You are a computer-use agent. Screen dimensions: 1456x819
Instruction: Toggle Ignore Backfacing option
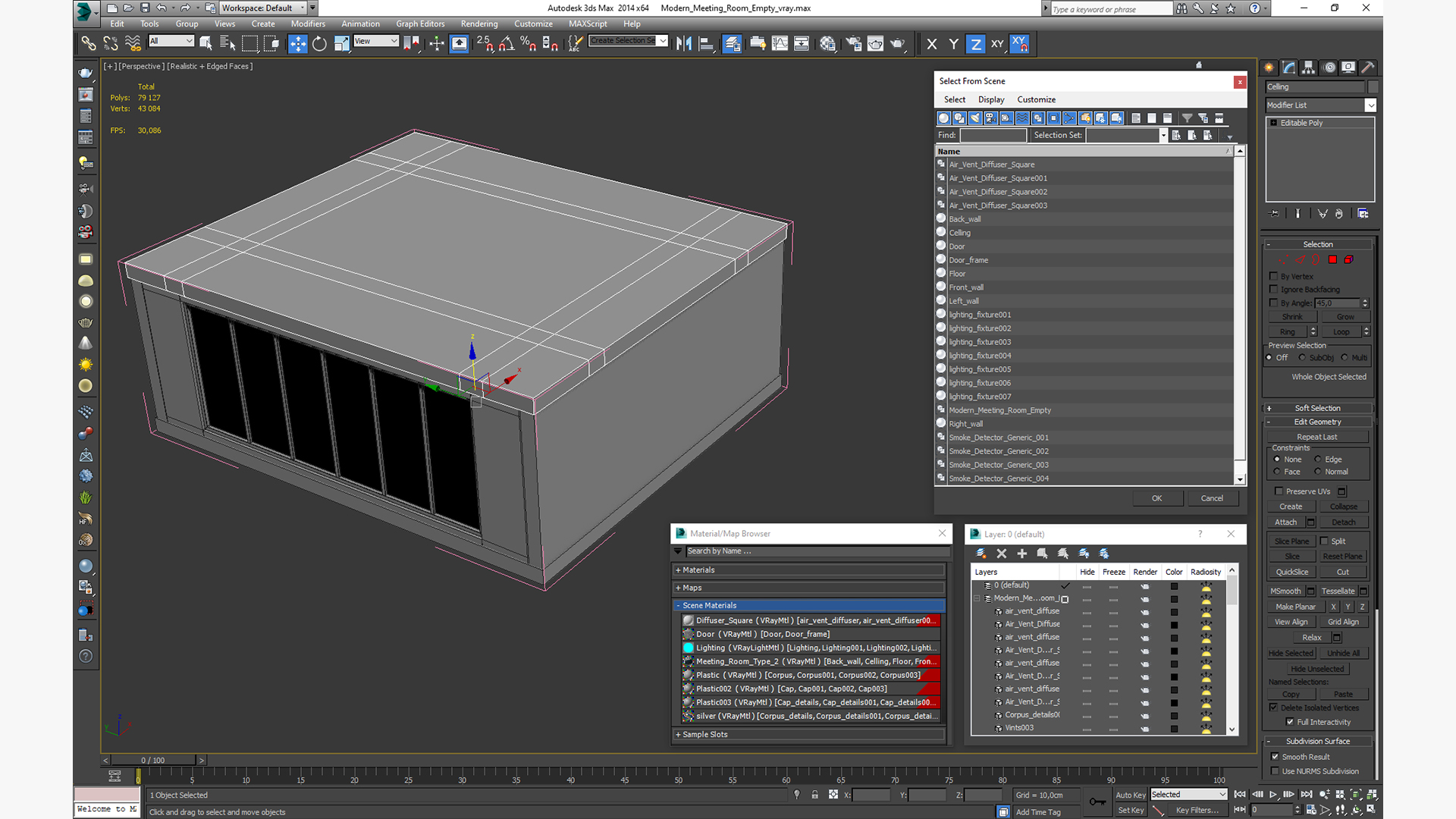click(x=1274, y=289)
